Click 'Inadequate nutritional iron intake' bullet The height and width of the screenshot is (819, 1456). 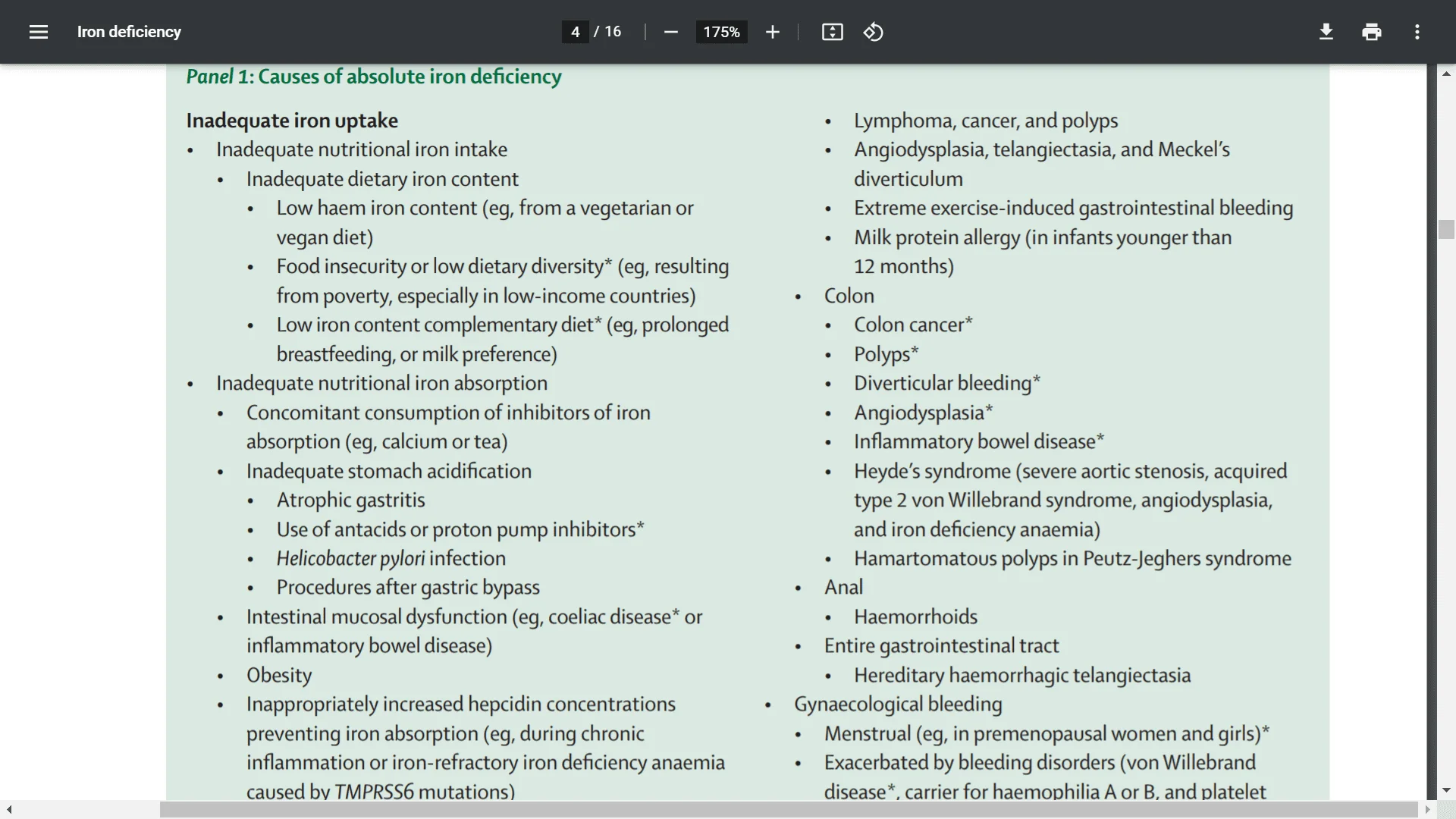(x=362, y=149)
